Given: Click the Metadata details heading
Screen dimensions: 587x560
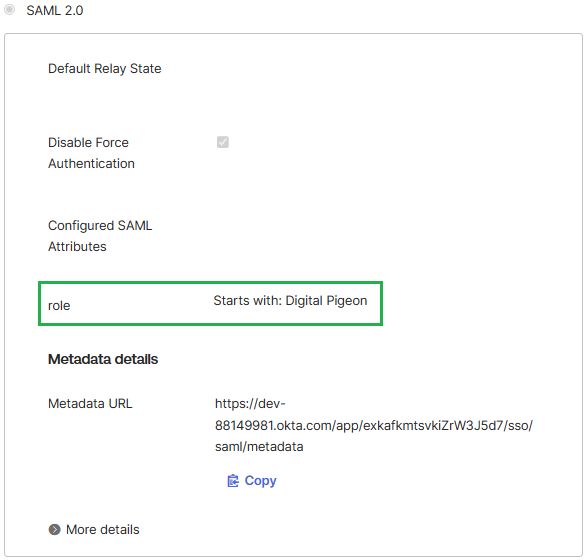Looking at the screenshot, I should (x=103, y=359).
